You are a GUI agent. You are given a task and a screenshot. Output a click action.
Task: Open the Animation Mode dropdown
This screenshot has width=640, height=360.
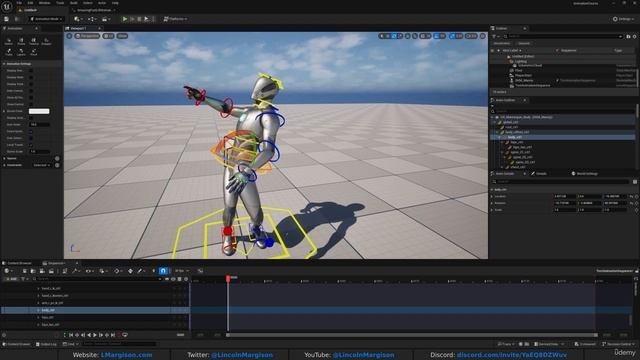pyautogui.click(x=47, y=19)
